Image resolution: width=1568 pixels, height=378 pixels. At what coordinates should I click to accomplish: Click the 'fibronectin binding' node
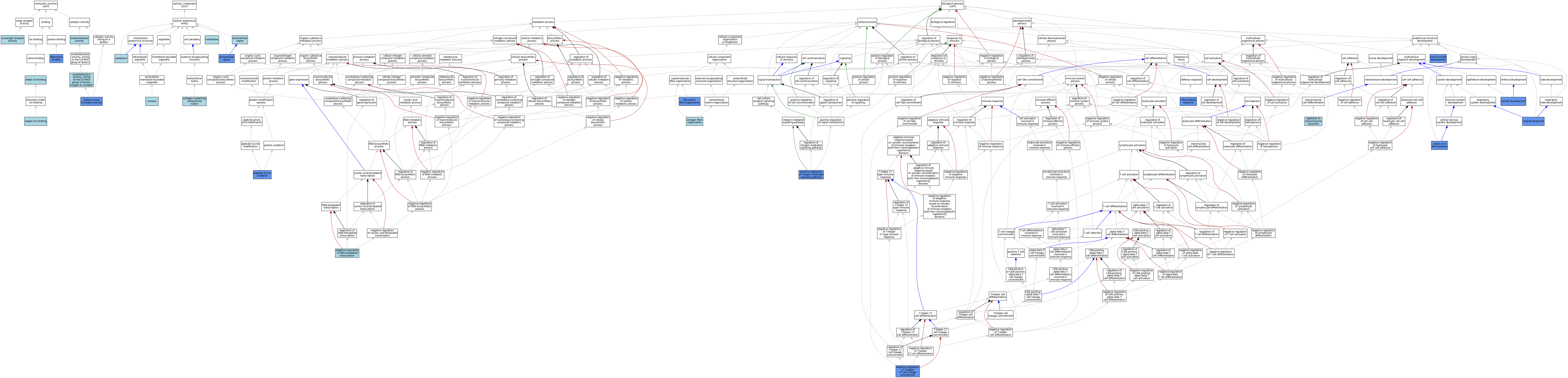coord(56,58)
